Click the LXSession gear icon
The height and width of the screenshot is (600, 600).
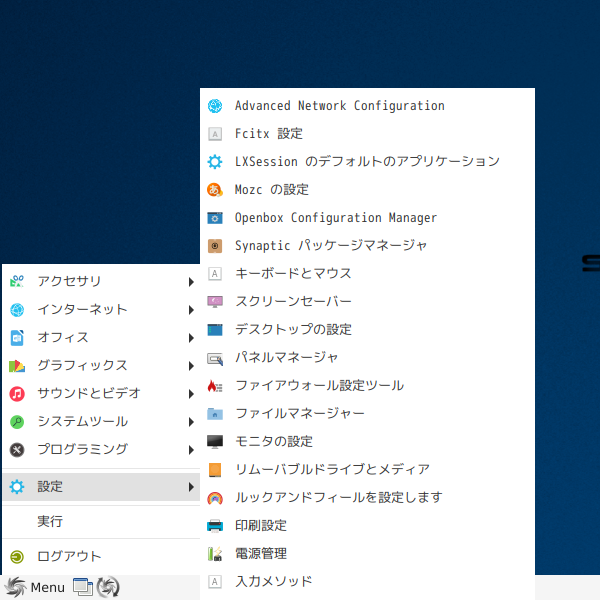pos(215,162)
